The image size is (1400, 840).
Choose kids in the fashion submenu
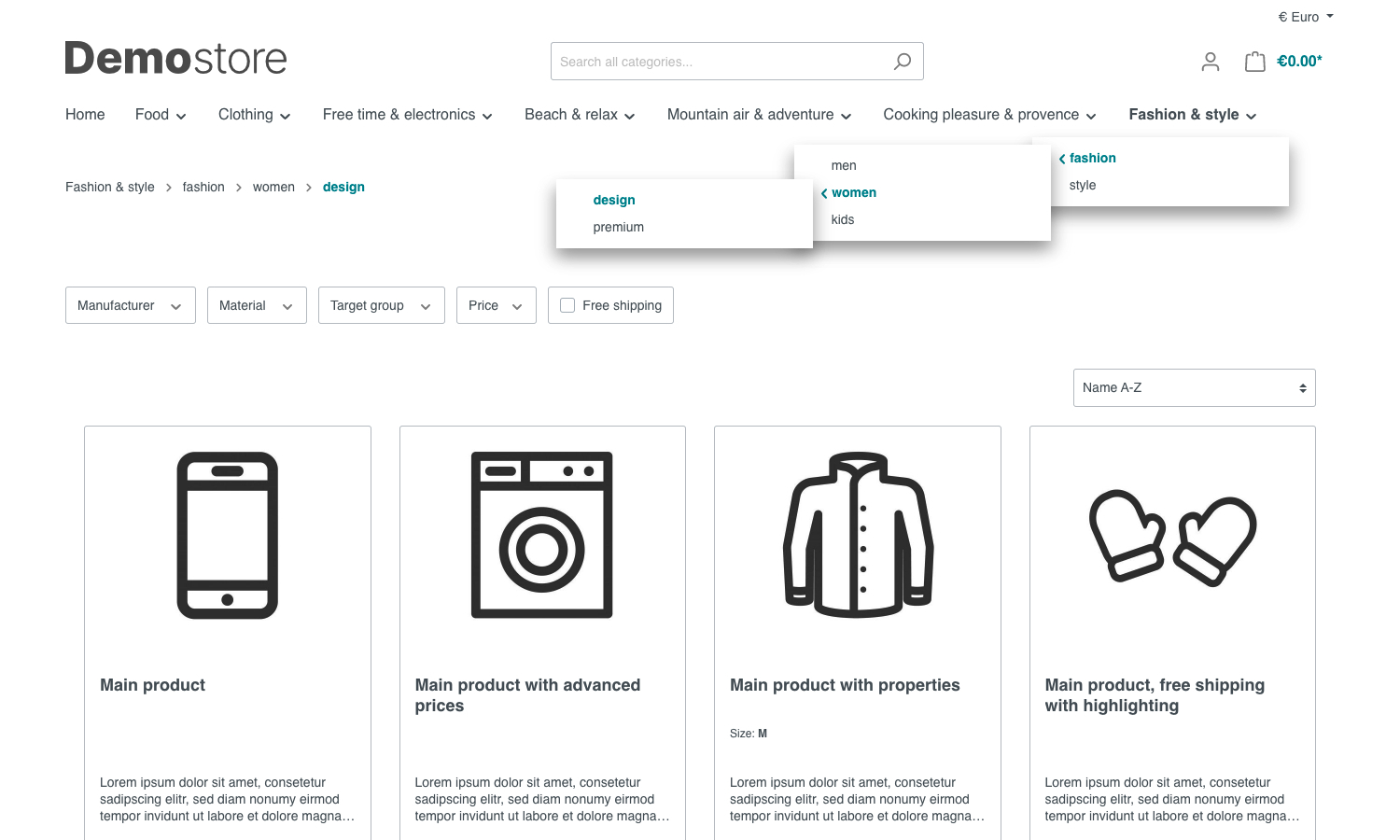[843, 219]
